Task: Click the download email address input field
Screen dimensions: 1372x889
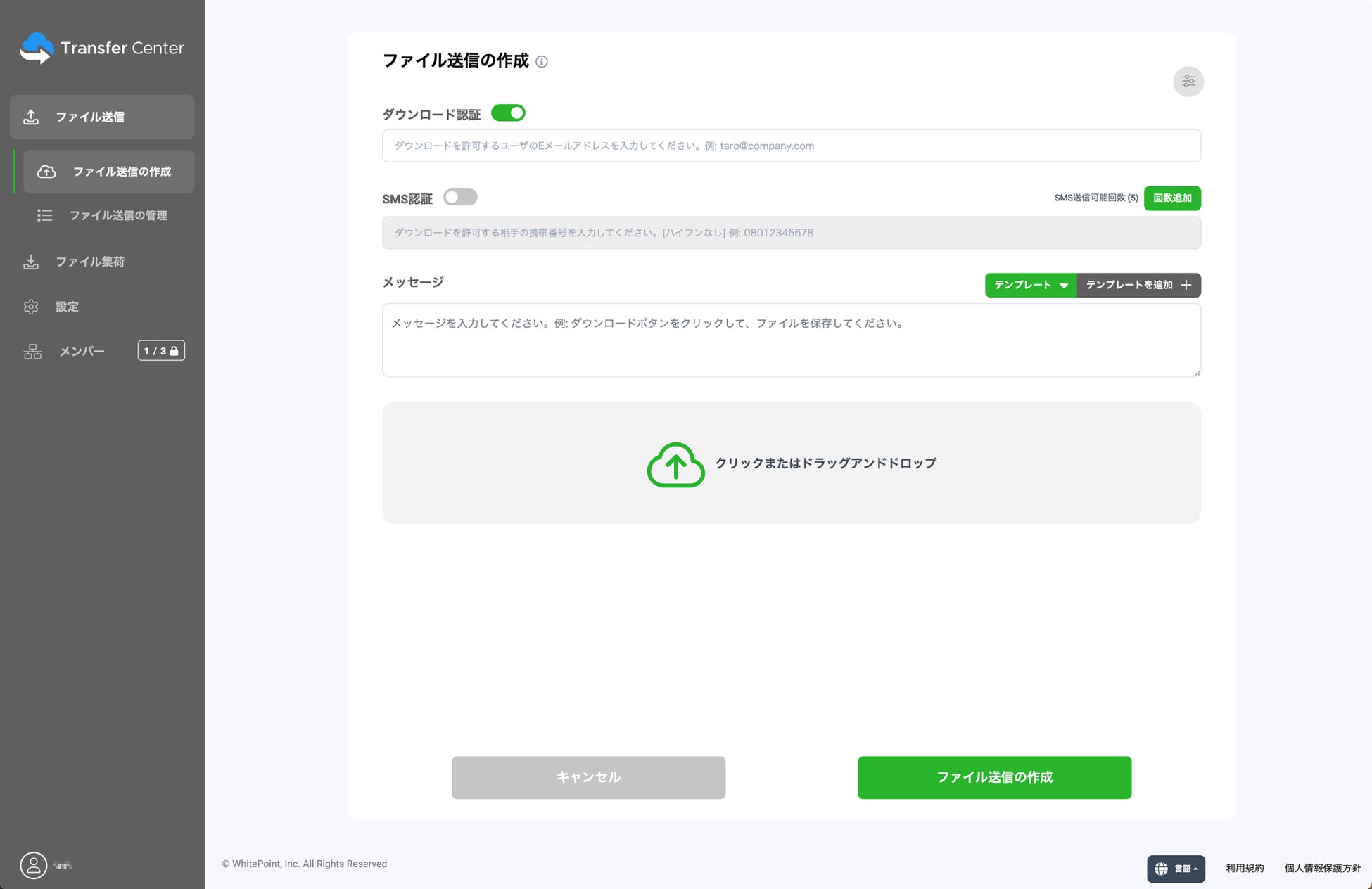Action: coord(791,146)
